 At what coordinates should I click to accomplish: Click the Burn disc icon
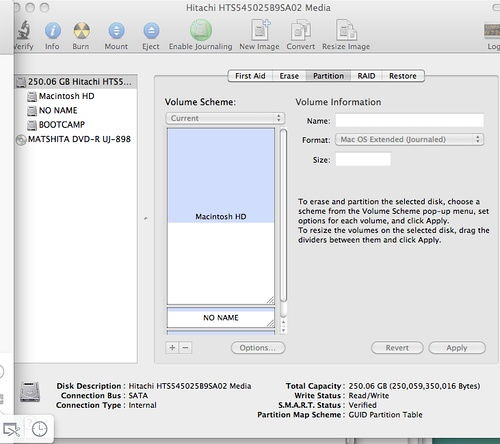[x=81, y=31]
